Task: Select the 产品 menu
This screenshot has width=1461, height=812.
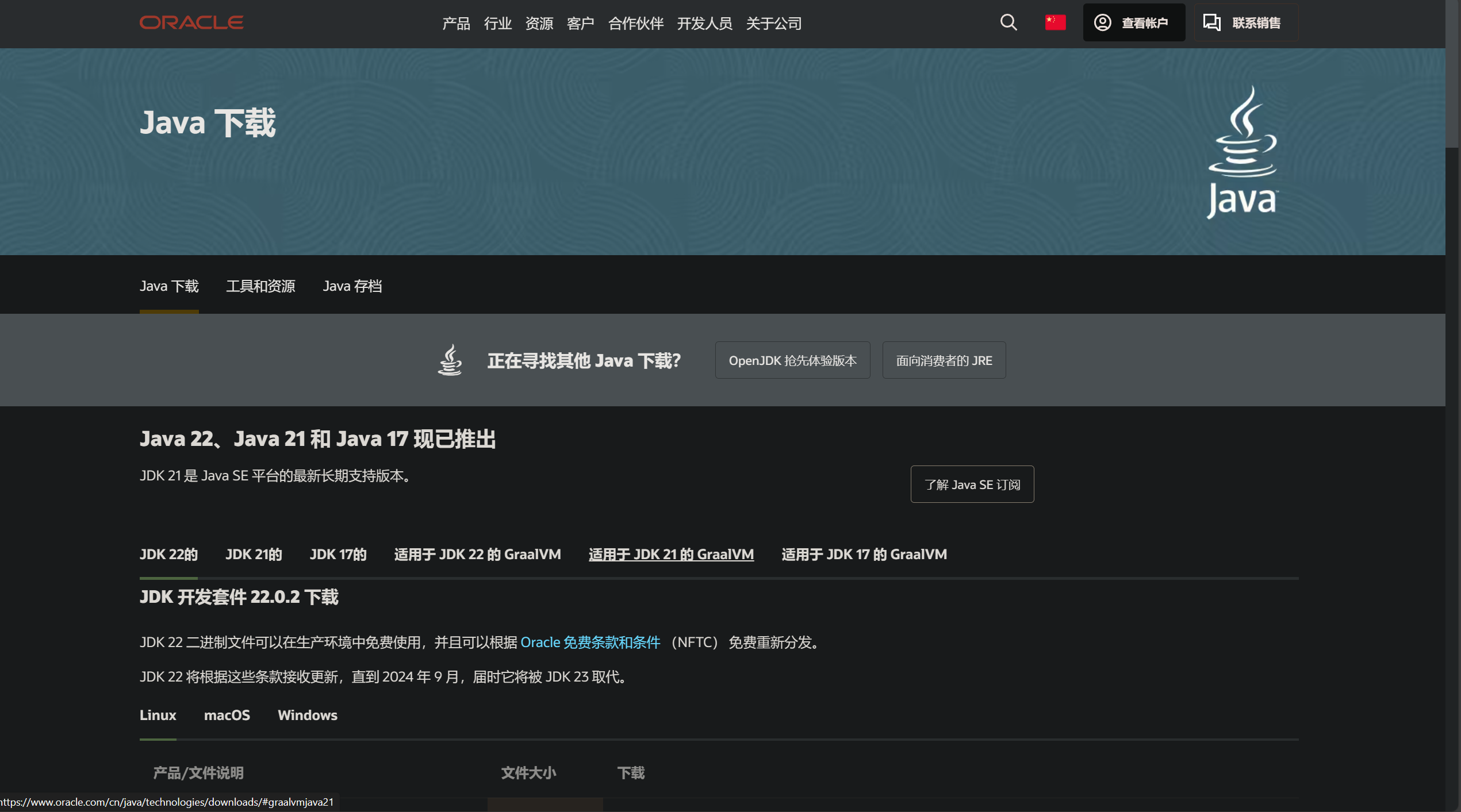Action: (455, 24)
